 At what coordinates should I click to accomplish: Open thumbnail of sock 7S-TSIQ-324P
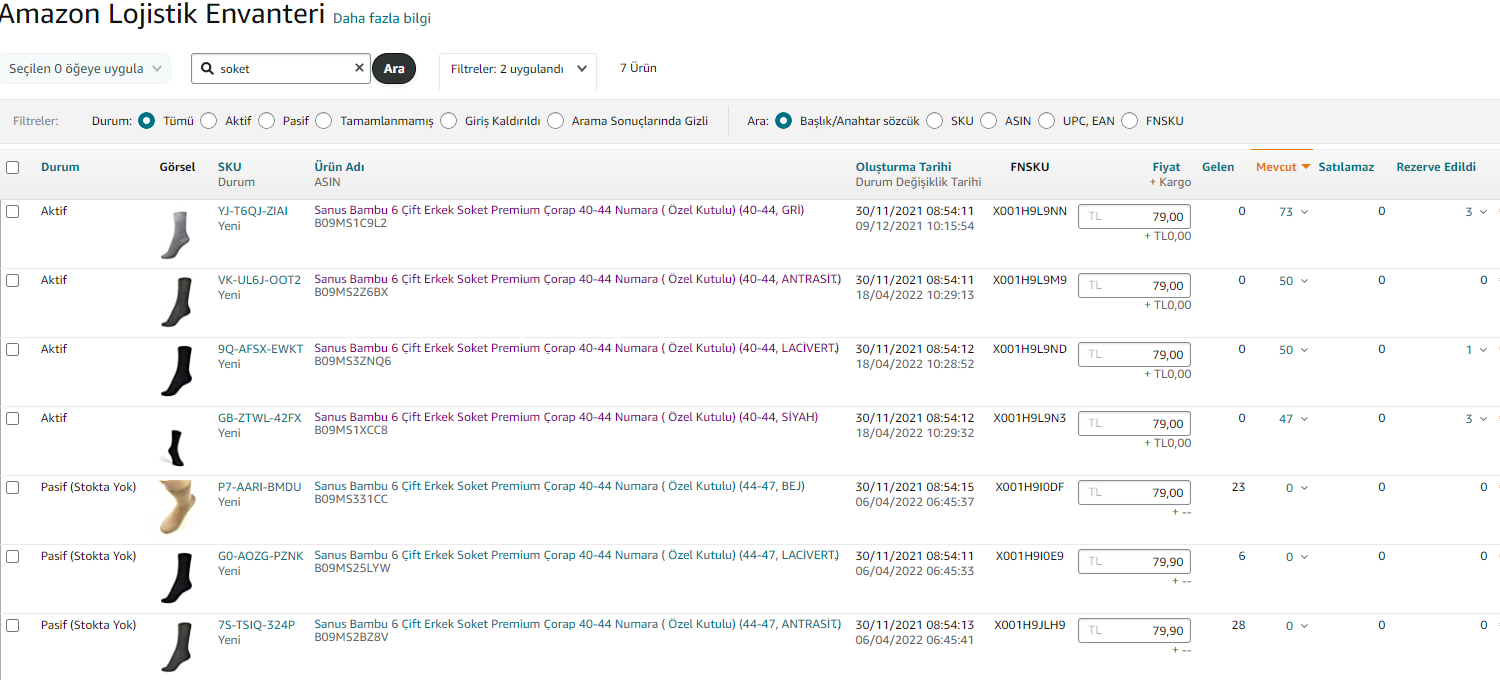(176, 647)
